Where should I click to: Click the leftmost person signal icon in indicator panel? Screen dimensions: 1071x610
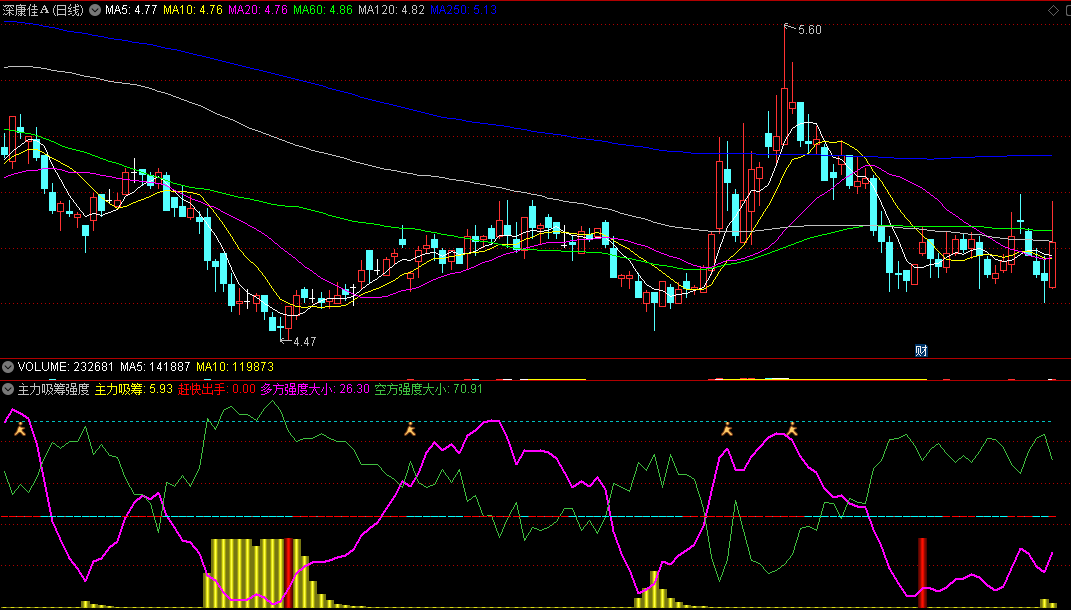[20, 430]
